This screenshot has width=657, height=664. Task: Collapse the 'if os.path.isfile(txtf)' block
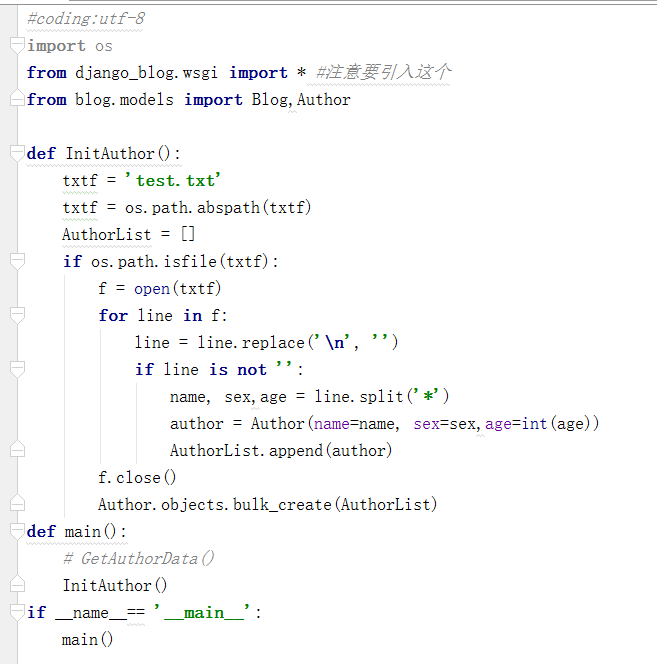(x=17, y=261)
